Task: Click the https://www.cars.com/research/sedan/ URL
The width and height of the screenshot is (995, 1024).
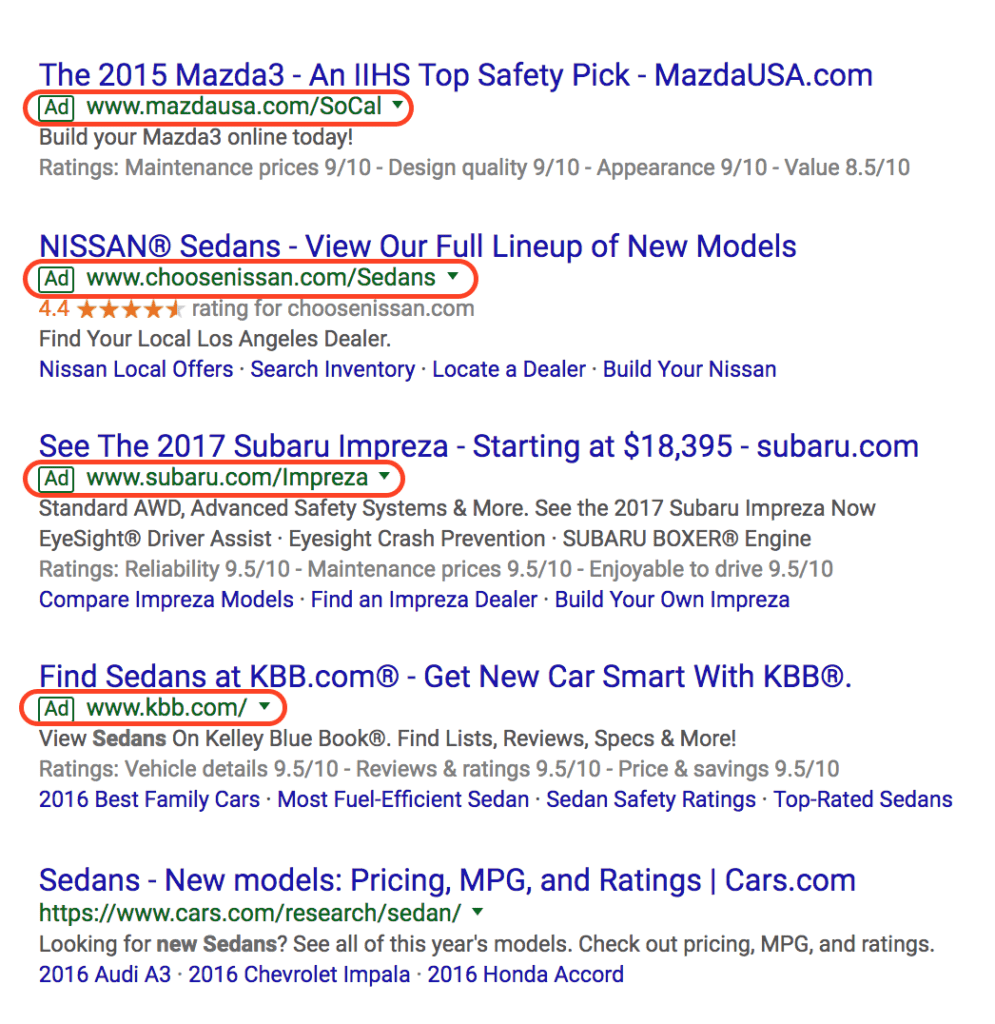Action: 251,913
